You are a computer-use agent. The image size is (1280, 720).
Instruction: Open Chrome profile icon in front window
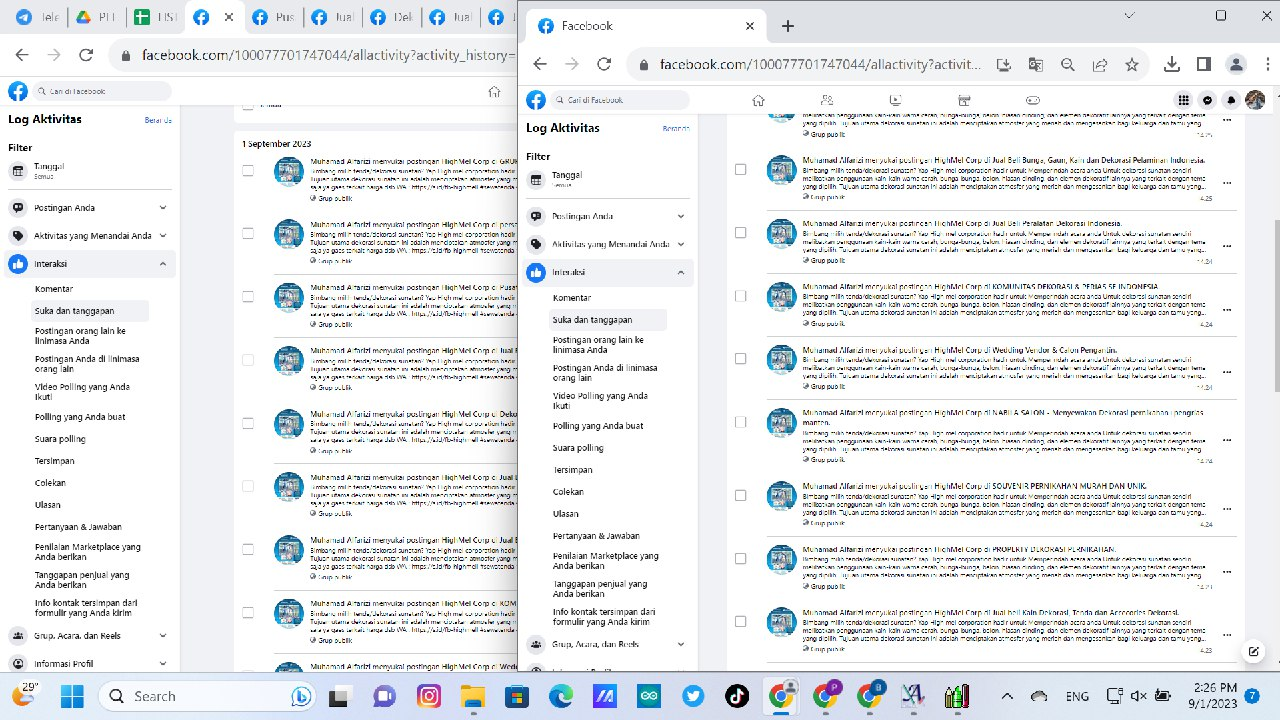click(1237, 64)
